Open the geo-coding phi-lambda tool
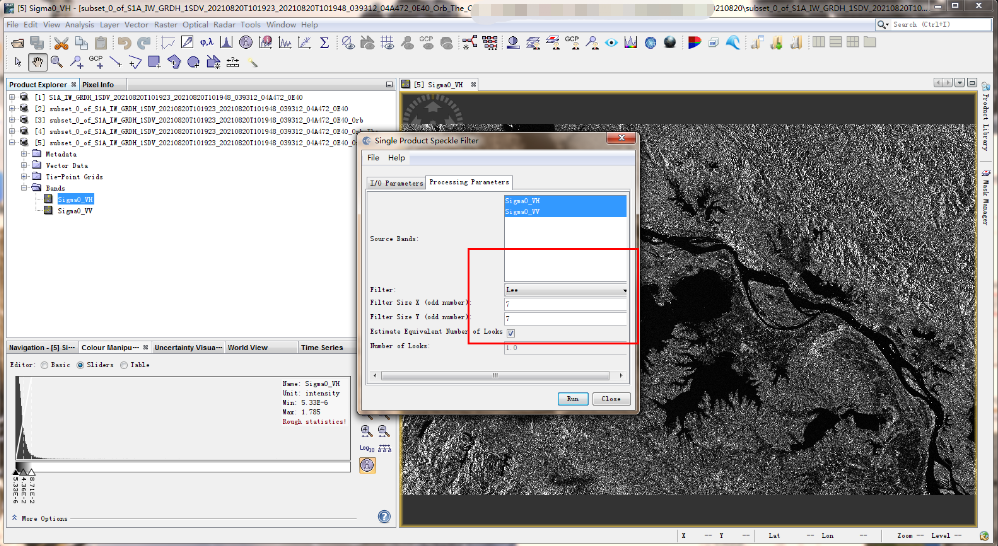The image size is (998, 546). (206, 43)
